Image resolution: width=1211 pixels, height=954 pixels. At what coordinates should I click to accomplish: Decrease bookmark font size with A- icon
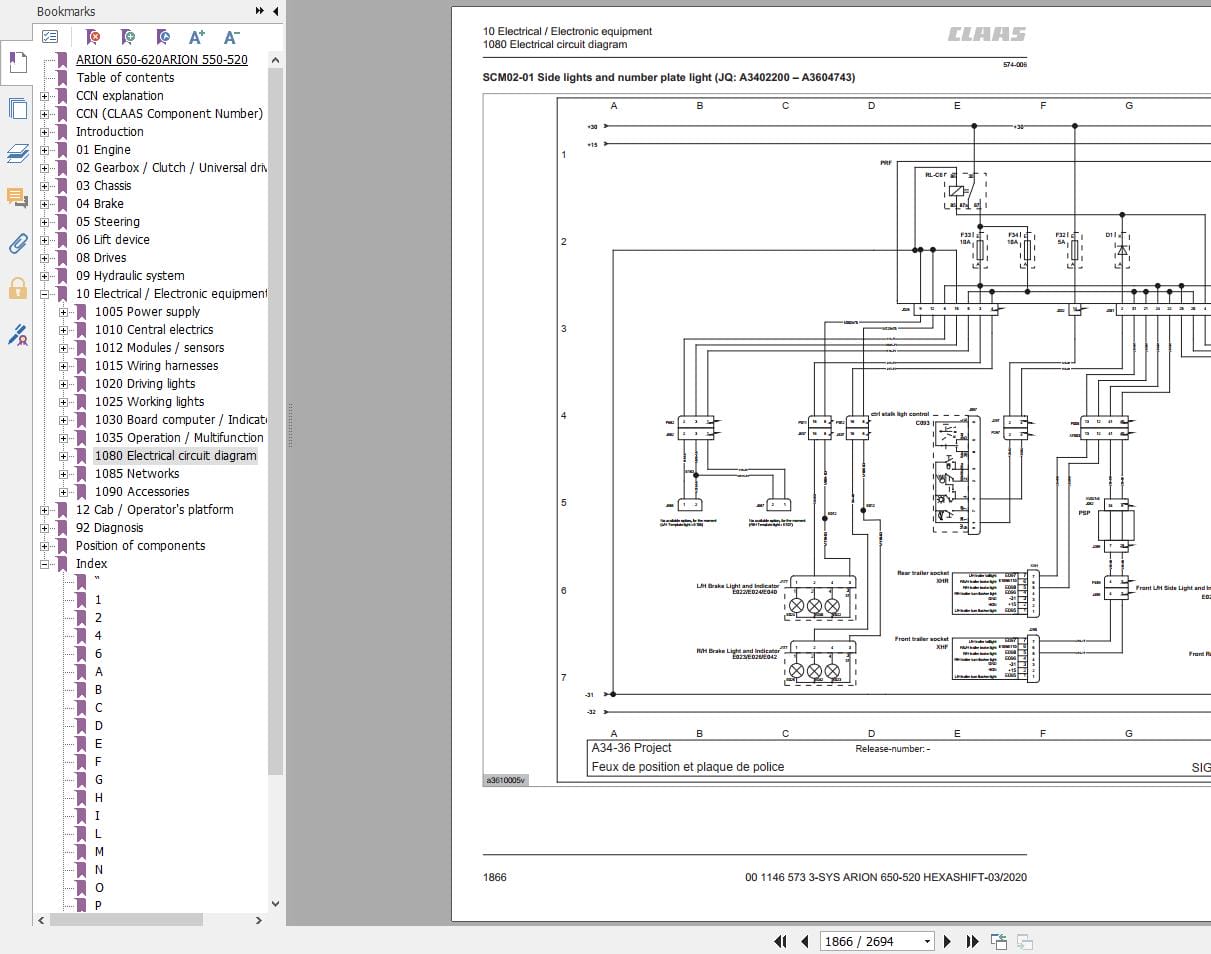[x=232, y=37]
